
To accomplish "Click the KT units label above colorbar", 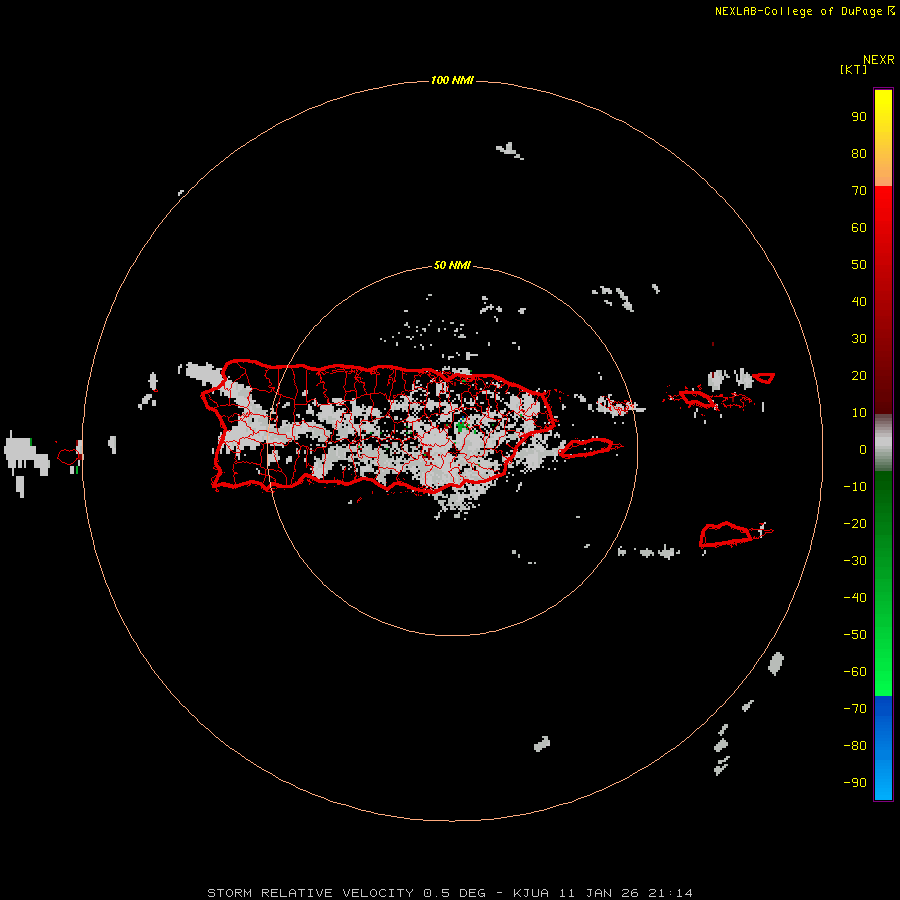I will [x=853, y=69].
